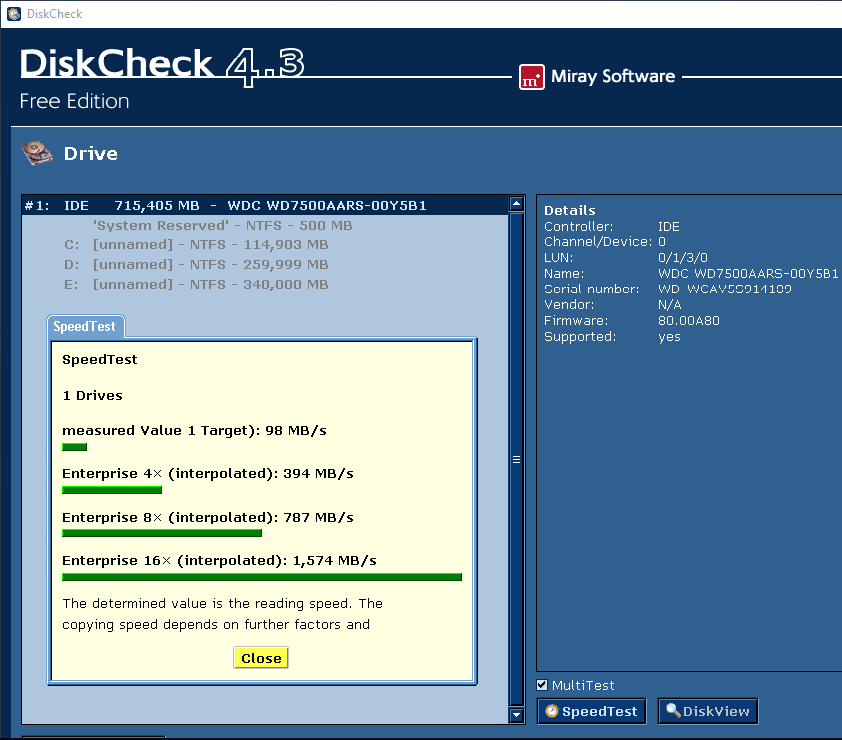Click the 'The determined value is the reading speed' note
842x740 pixels.
222,614
